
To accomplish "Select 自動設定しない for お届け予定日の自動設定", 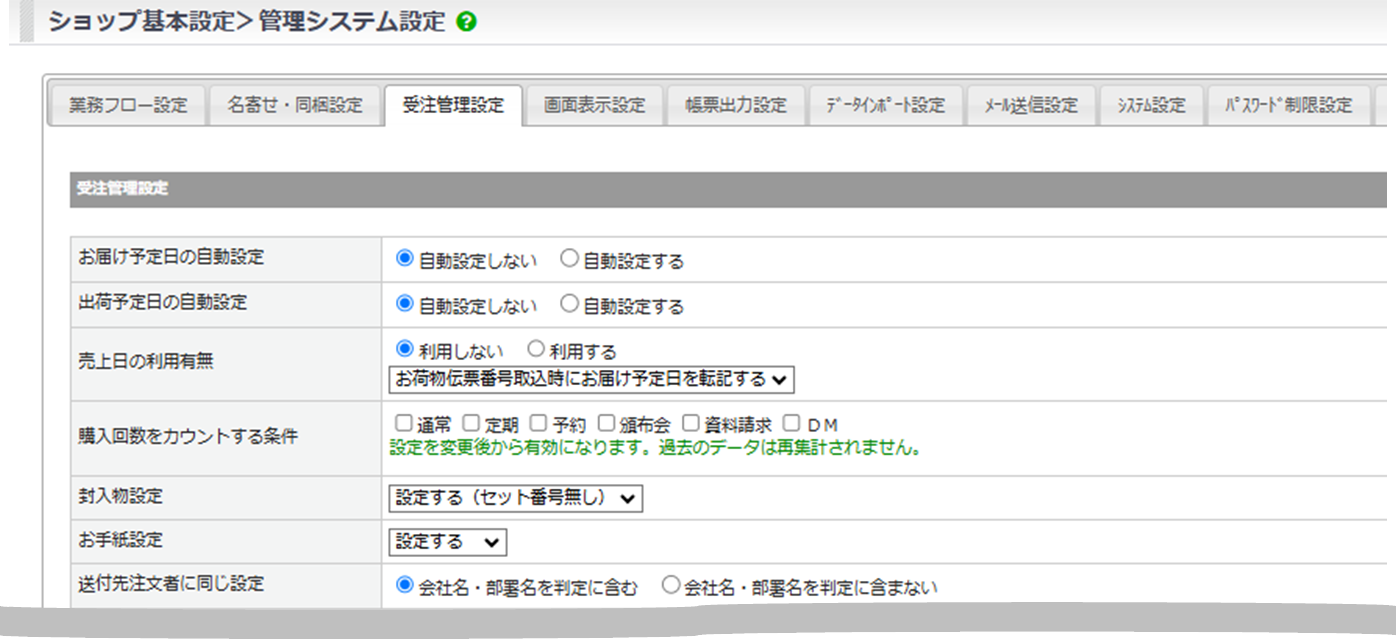I will click(405, 259).
